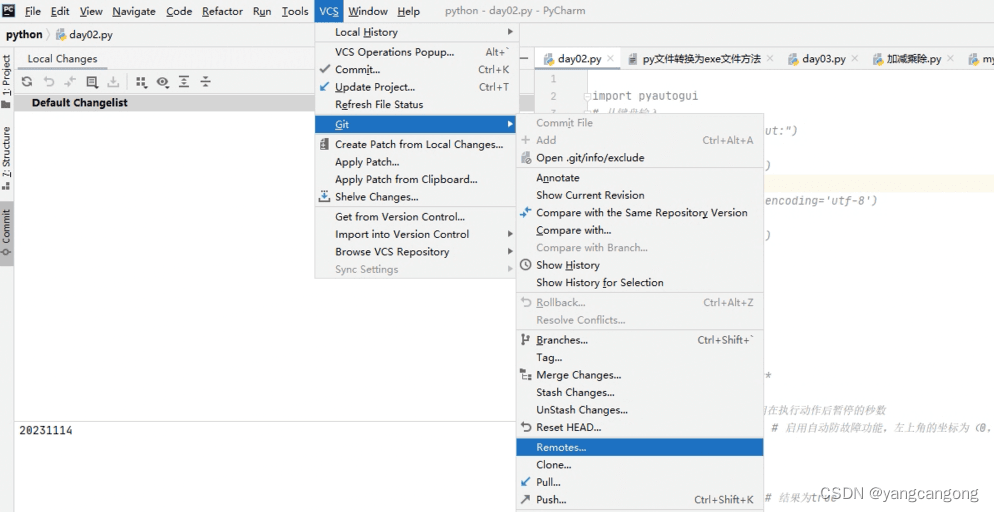Choose UnStash Changes...

click(x=640, y=410)
